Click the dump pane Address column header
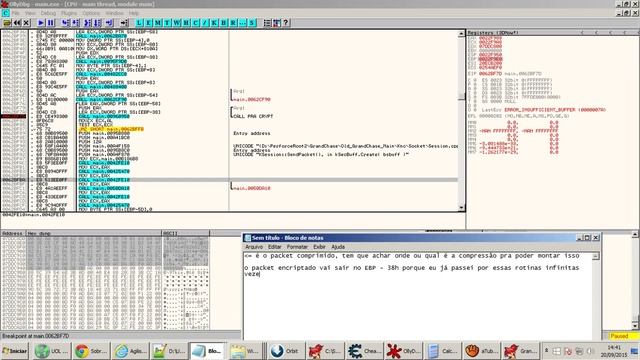Viewport: 640px width, 360px height. (x=13, y=233)
